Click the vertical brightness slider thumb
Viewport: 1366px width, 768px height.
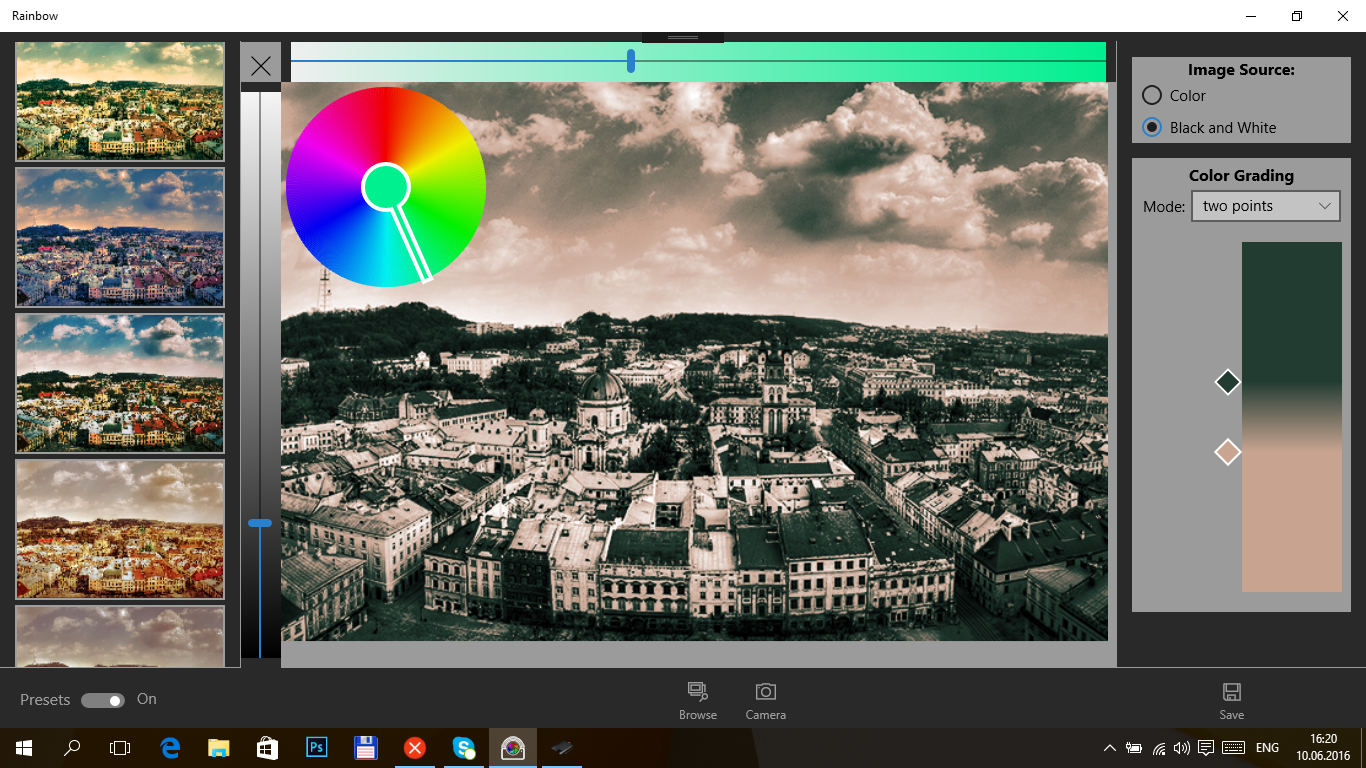click(260, 523)
